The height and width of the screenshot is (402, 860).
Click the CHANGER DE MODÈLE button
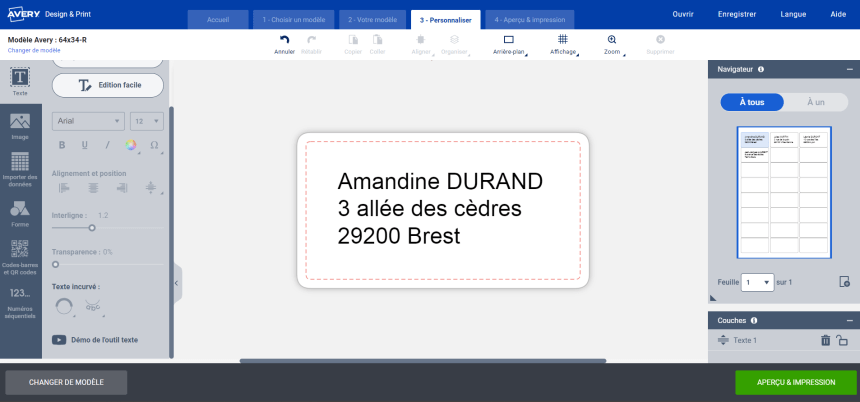tap(66, 382)
